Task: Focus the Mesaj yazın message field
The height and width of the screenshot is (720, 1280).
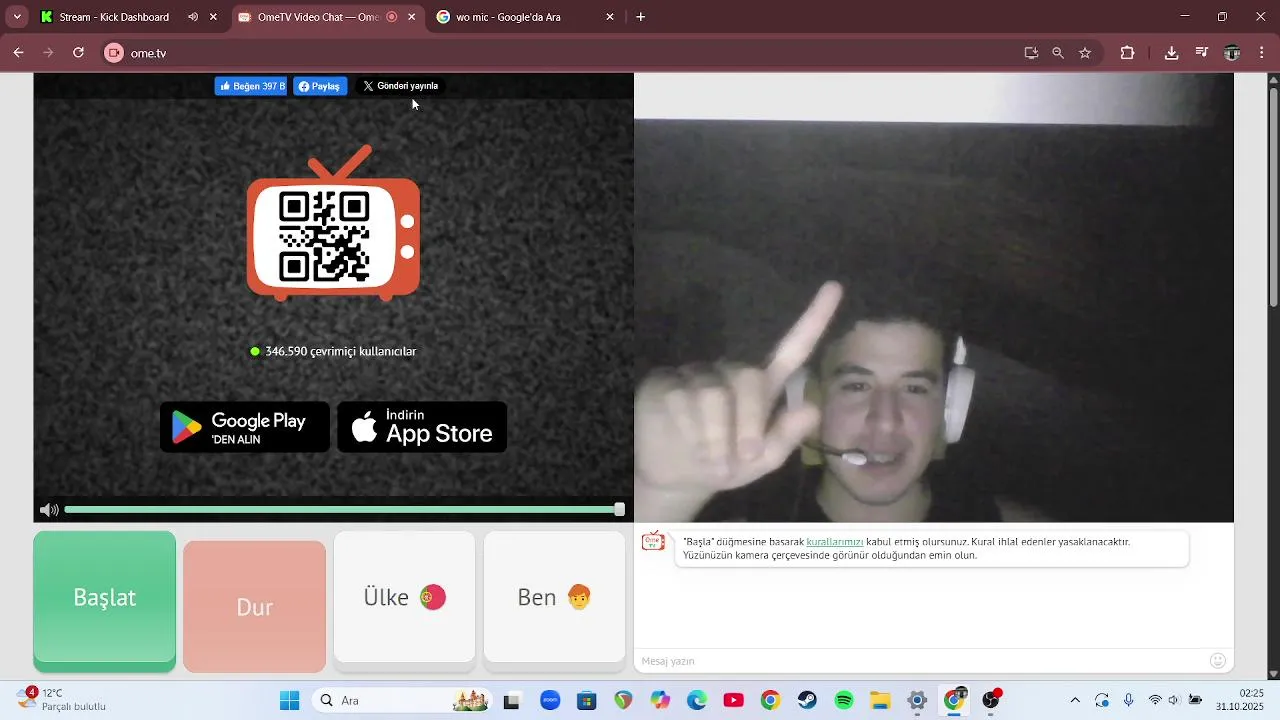Action: 922,661
